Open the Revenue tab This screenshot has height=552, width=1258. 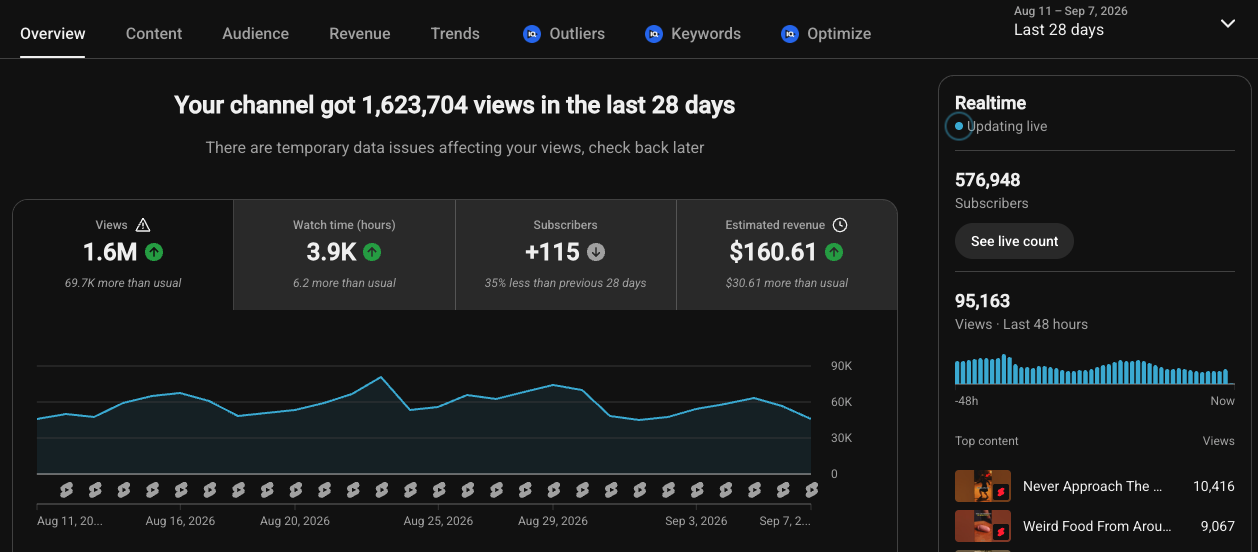(360, 33)
